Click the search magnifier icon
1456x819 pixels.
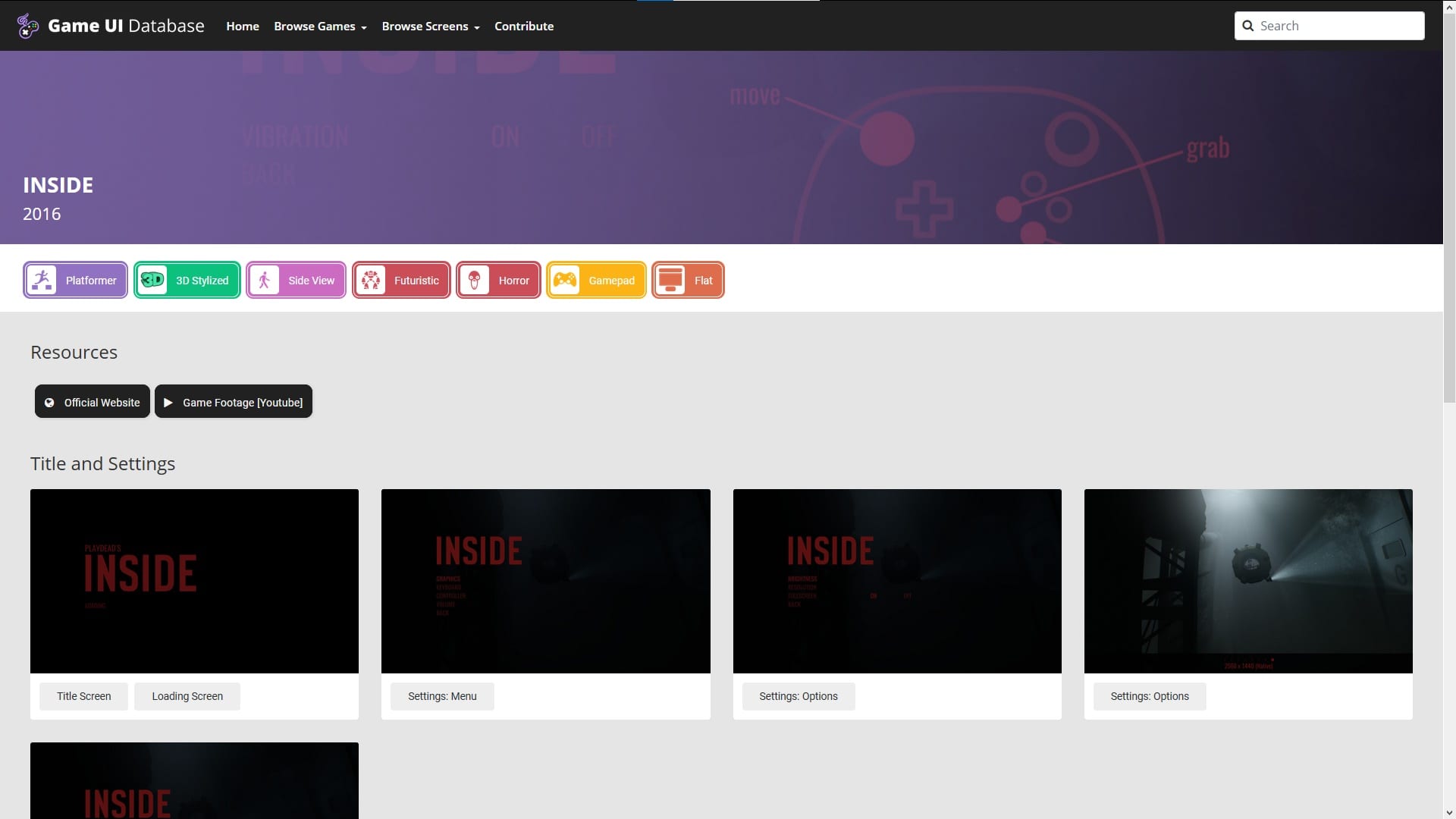[1247, 26]
